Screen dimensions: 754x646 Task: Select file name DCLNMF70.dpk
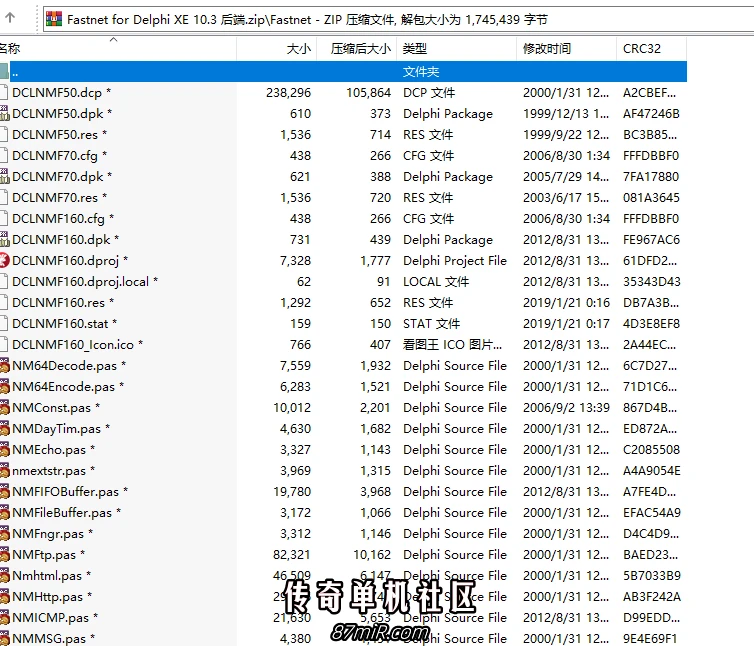click(x=62, y=177)
